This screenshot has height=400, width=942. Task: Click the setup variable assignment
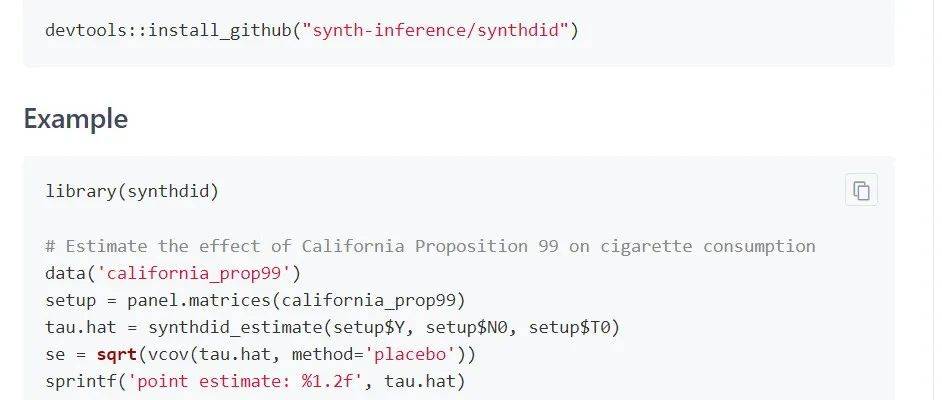[x=70, y=300]
